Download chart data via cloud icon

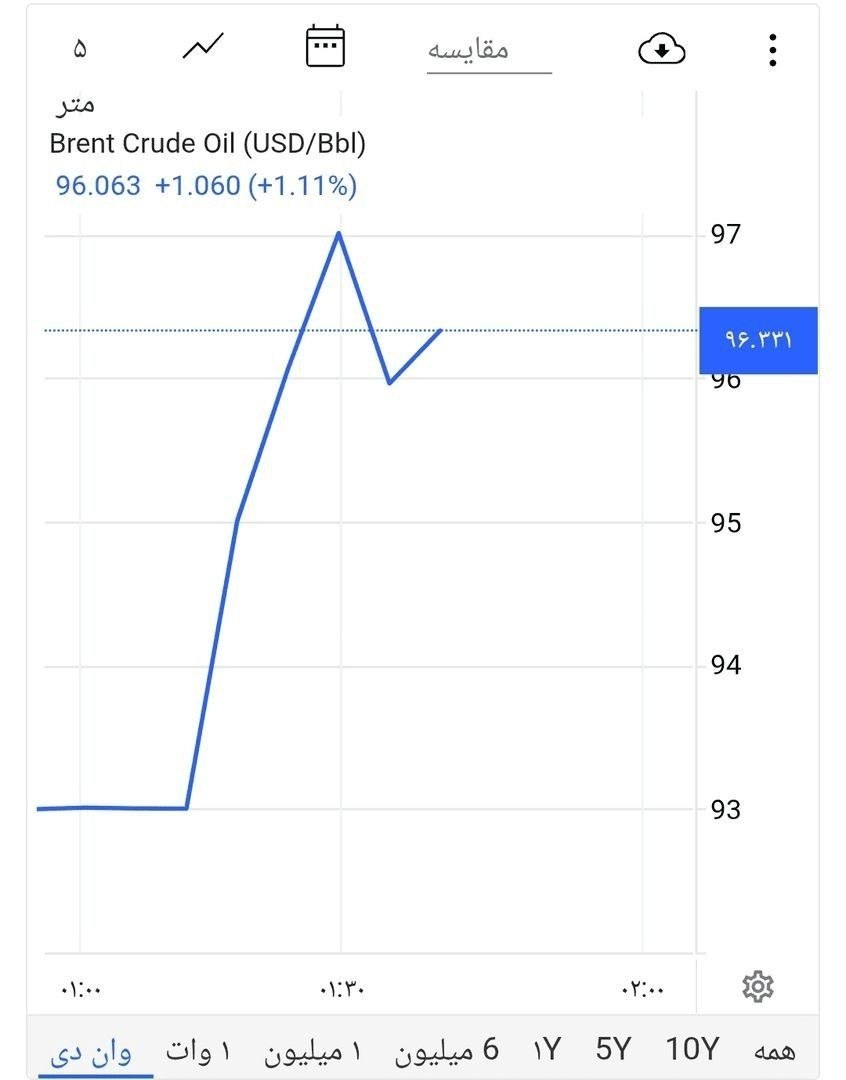661,48
